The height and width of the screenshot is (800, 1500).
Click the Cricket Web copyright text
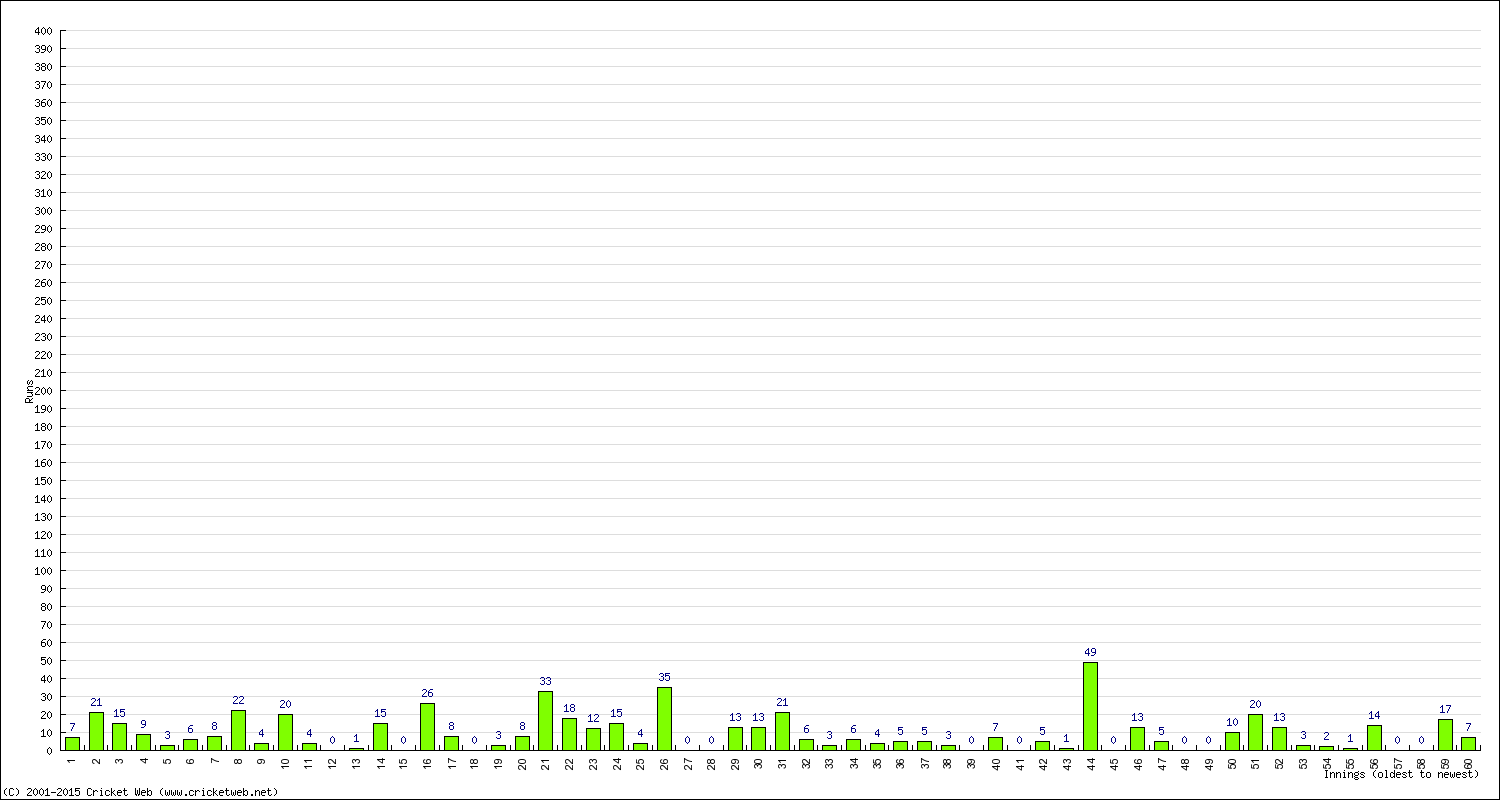click(x=140, y=792)
